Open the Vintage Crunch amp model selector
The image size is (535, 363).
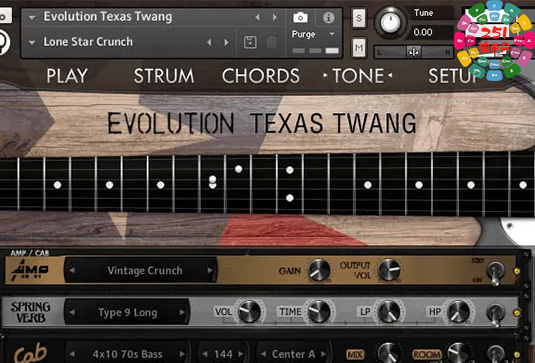(x=141, y=270)
